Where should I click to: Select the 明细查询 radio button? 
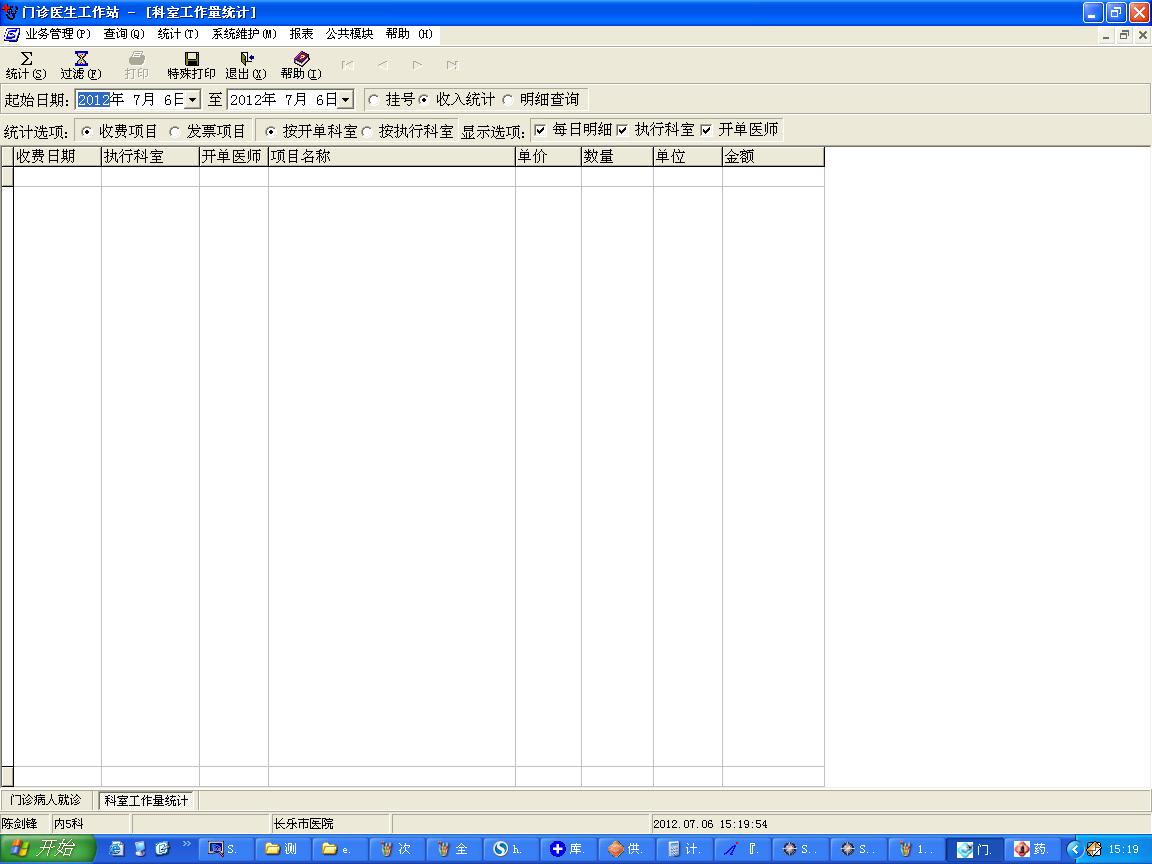[508, 100]
